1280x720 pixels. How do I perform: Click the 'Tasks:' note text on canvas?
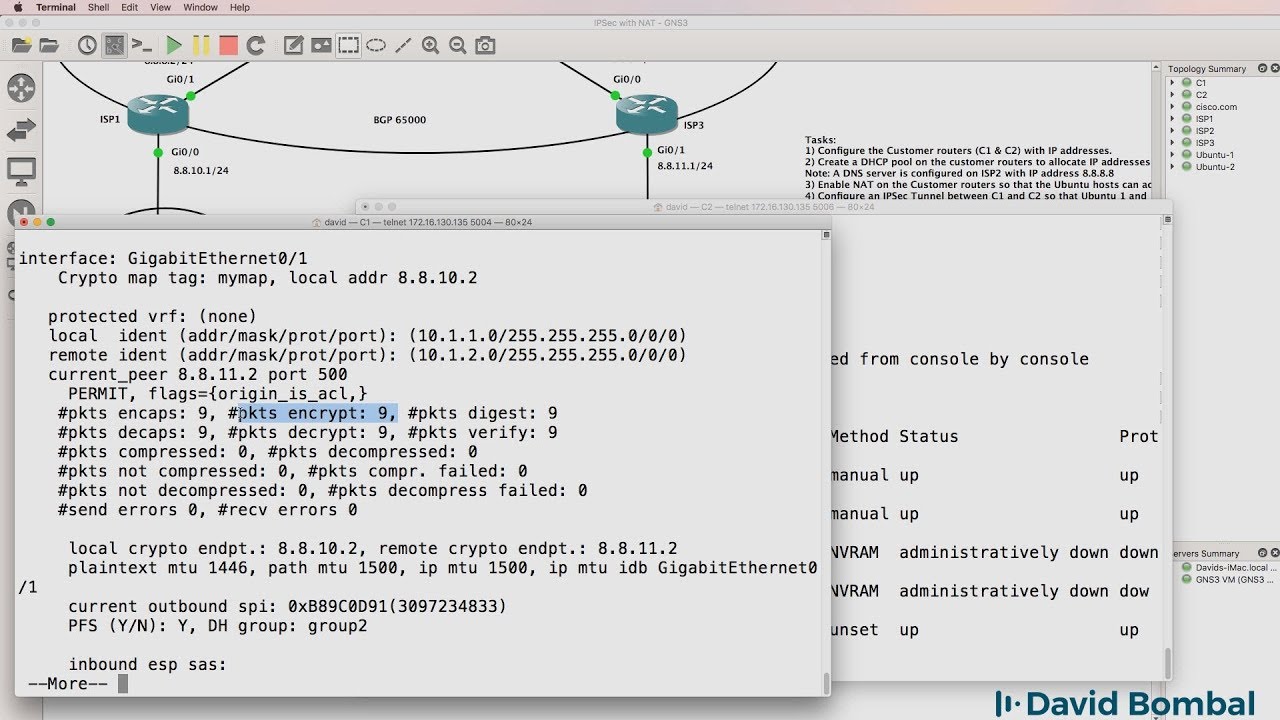point(820,140)
